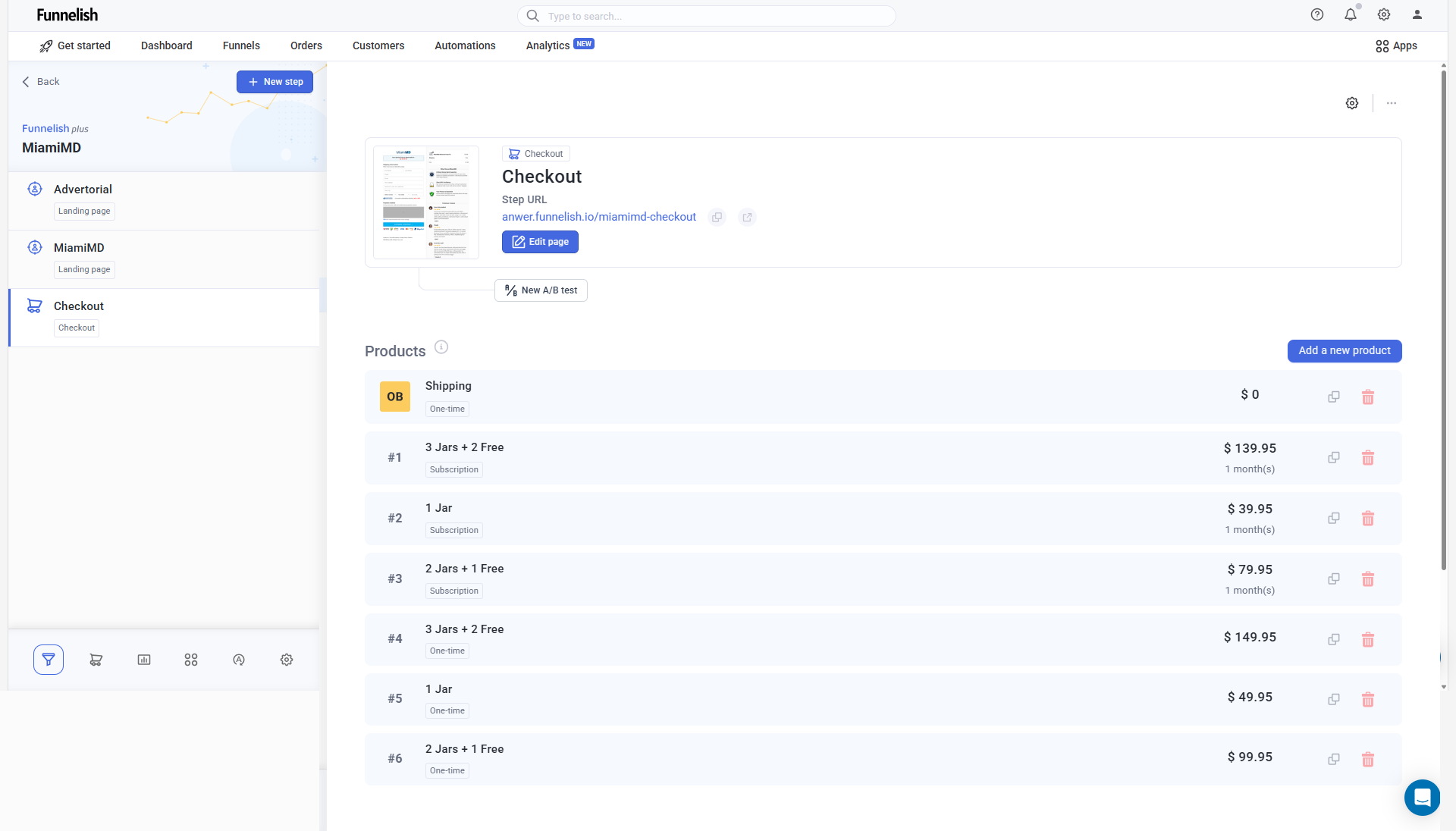Open funnel stats chart icon in sidebar footer
This screenshot has height=831, width=1456.
click(144, 660)
